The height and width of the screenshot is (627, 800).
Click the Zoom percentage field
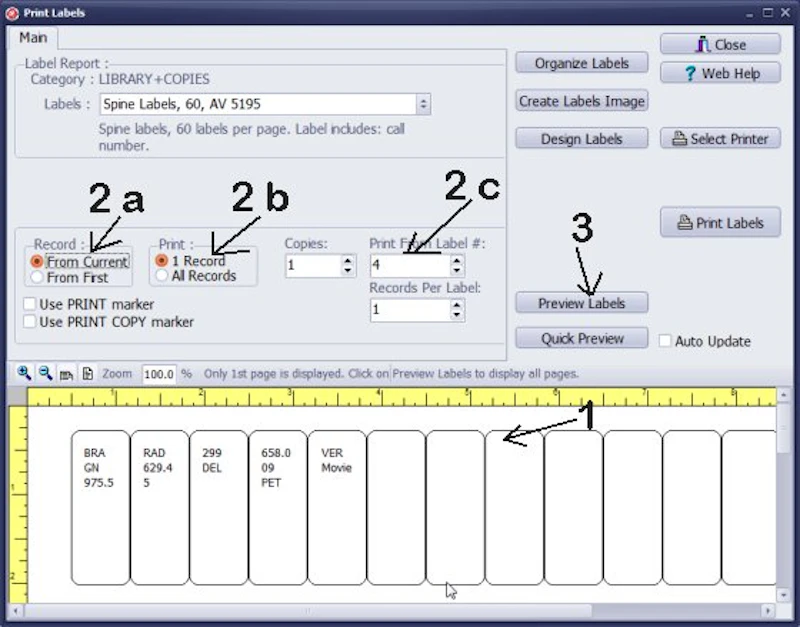(x=159, y=374)
